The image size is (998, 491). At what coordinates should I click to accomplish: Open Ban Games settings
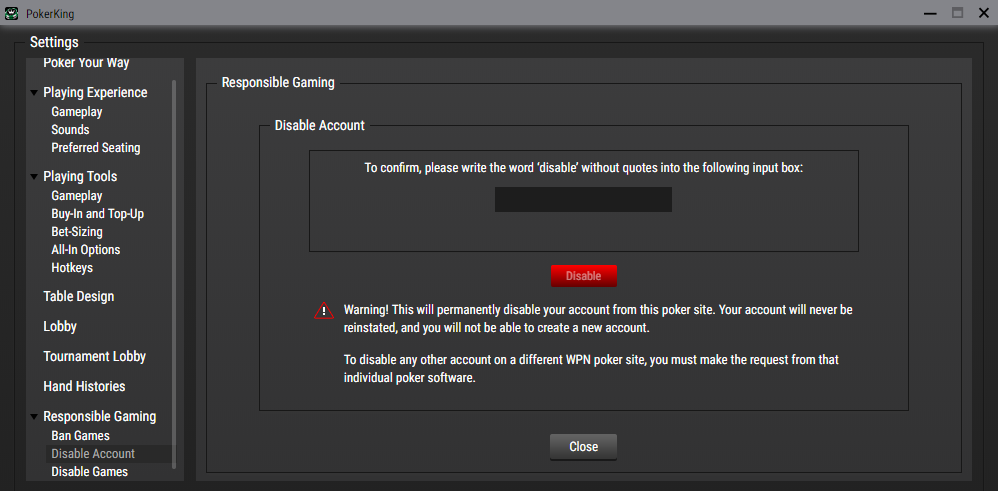click(x=81, y=436)
